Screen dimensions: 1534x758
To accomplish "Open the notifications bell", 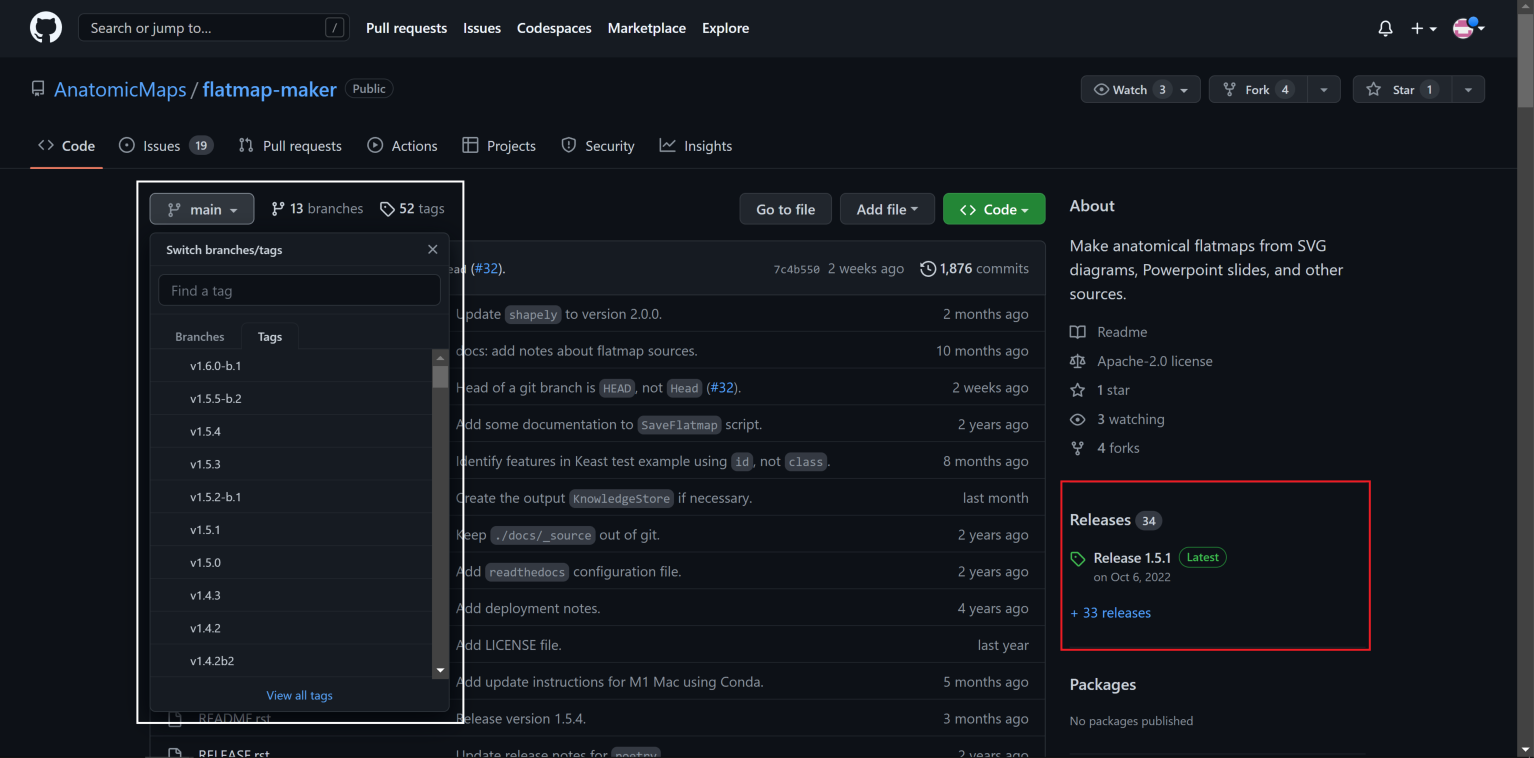I will click(x=1385, y=28).
